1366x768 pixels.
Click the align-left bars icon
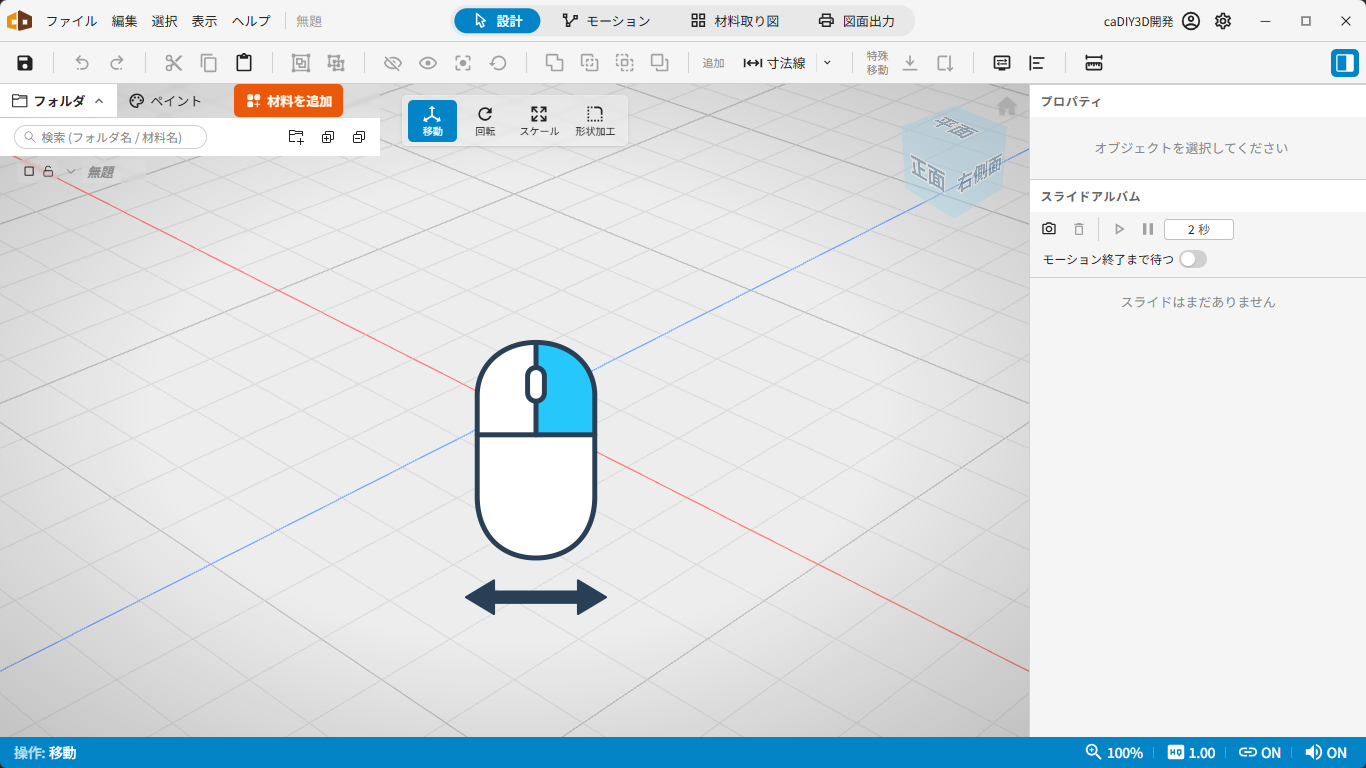[1037, 63]
